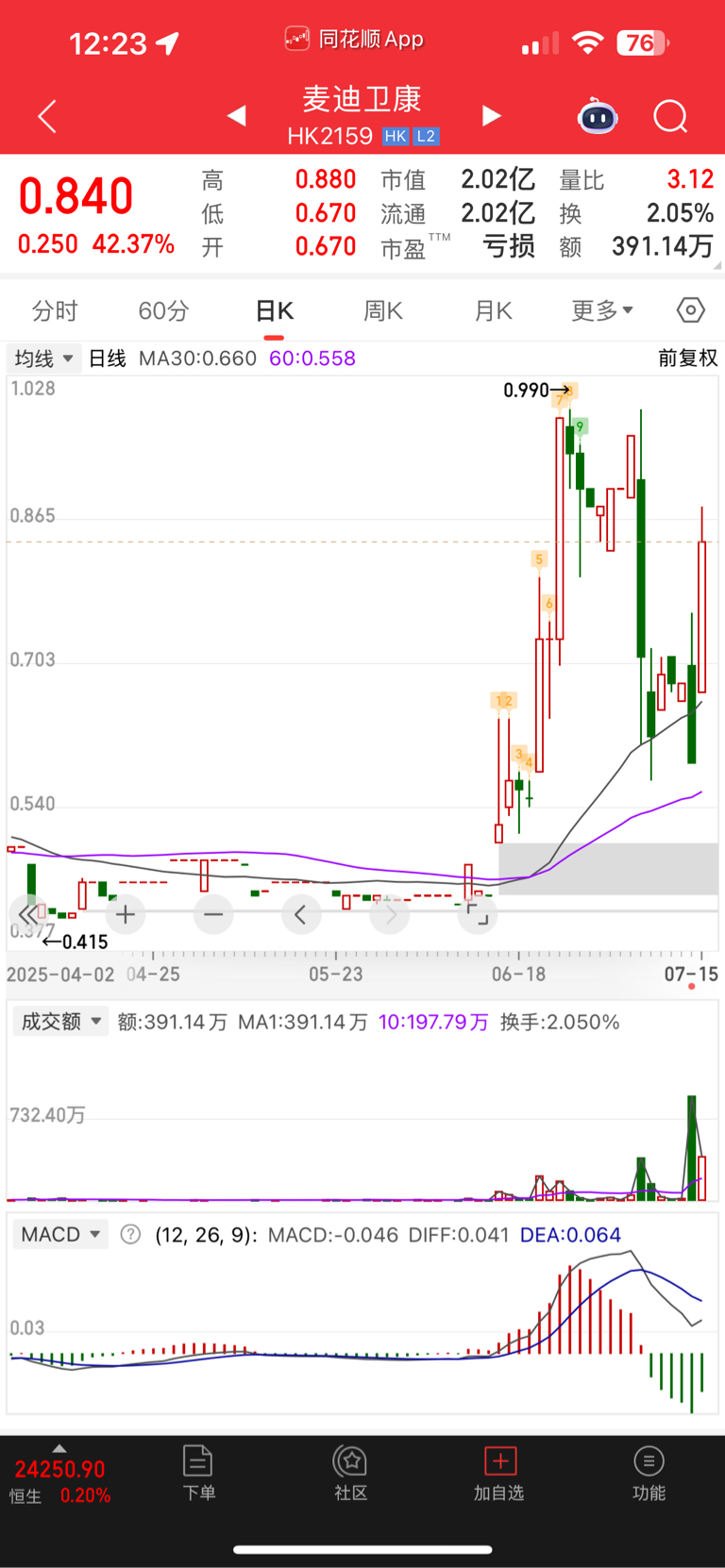Tap the purple 10:197.79万 label

pos(433,1022)
